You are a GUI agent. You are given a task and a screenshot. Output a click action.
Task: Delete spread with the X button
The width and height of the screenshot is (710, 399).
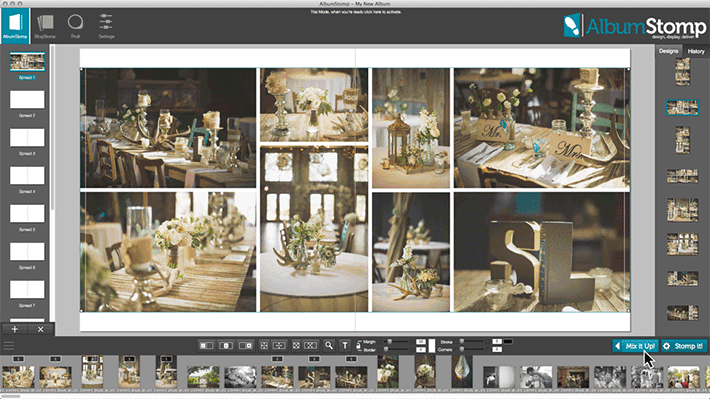click(x=40, y=329)
